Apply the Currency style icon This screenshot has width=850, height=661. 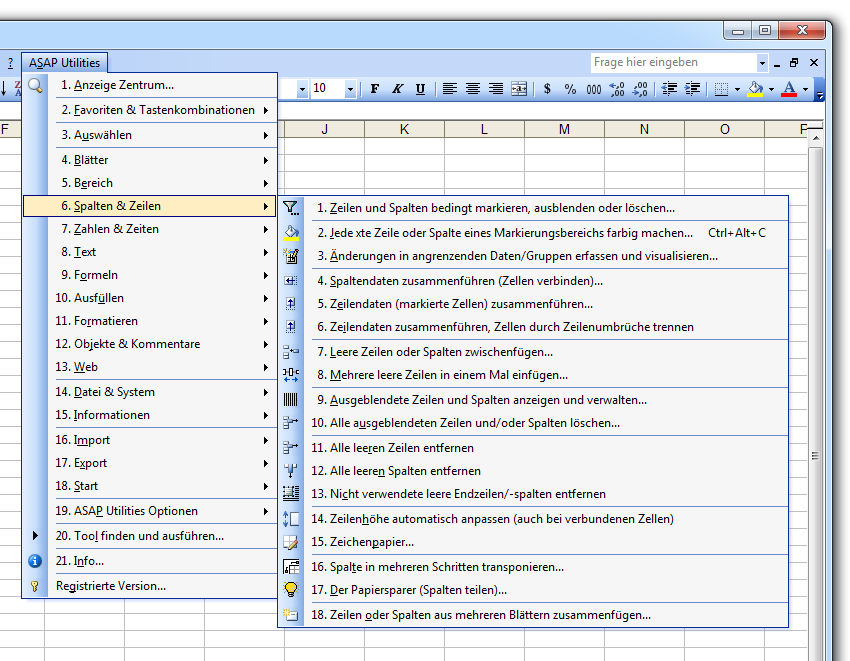546,89
